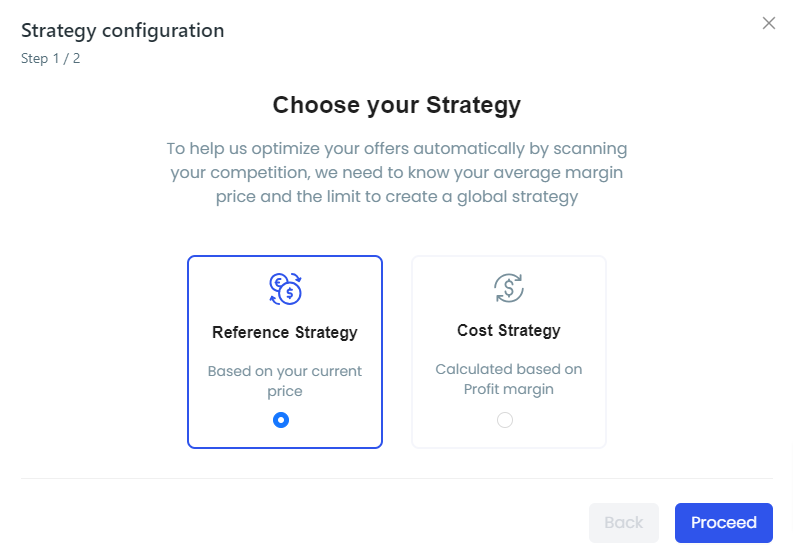This screenshot has height=558, width=793.
Task: Select the Reference Strategy radio button
Action: point(281,420)
